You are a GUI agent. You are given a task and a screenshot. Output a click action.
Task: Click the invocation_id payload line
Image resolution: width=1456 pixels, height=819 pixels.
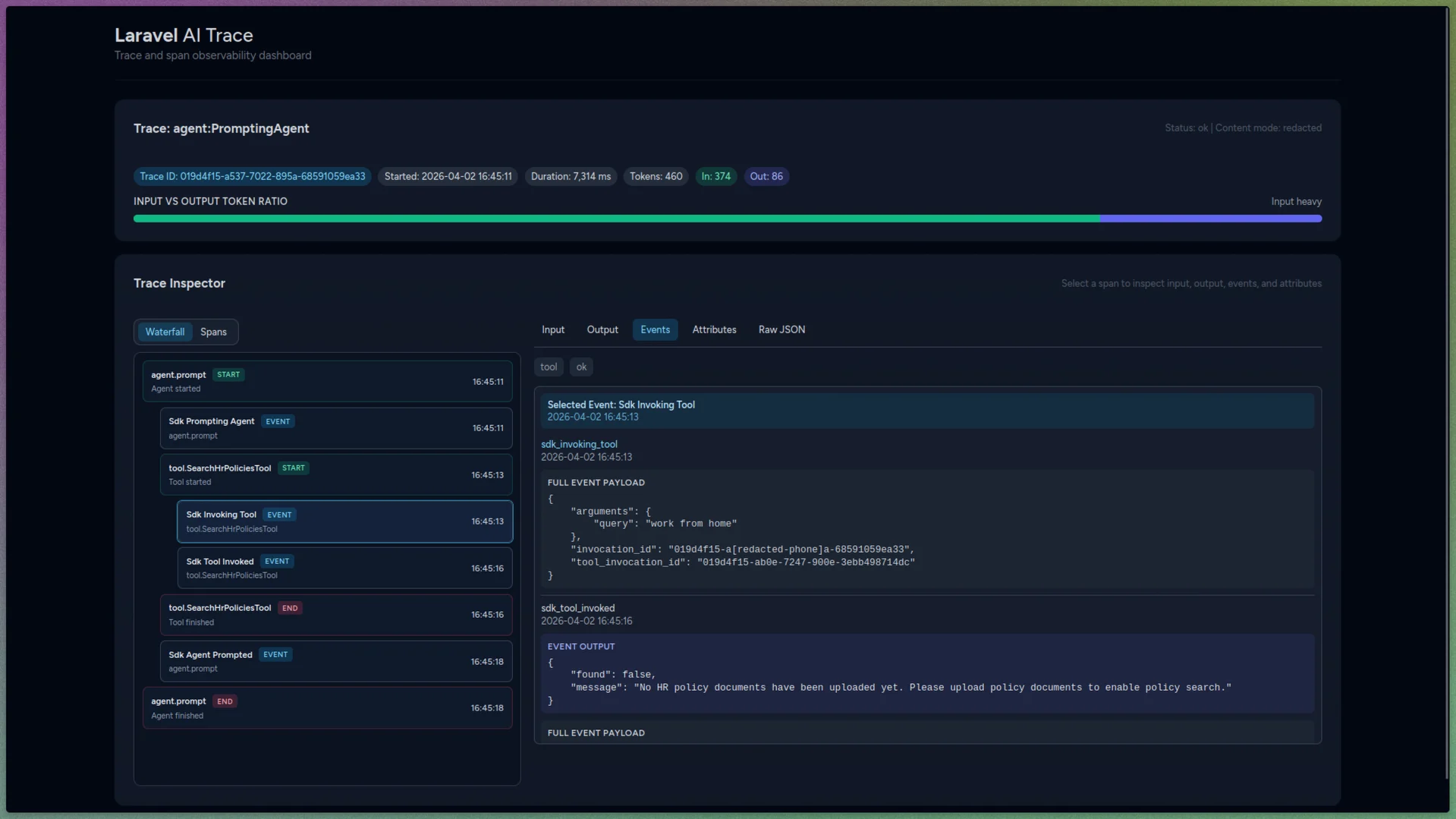[x=743, y=550]
